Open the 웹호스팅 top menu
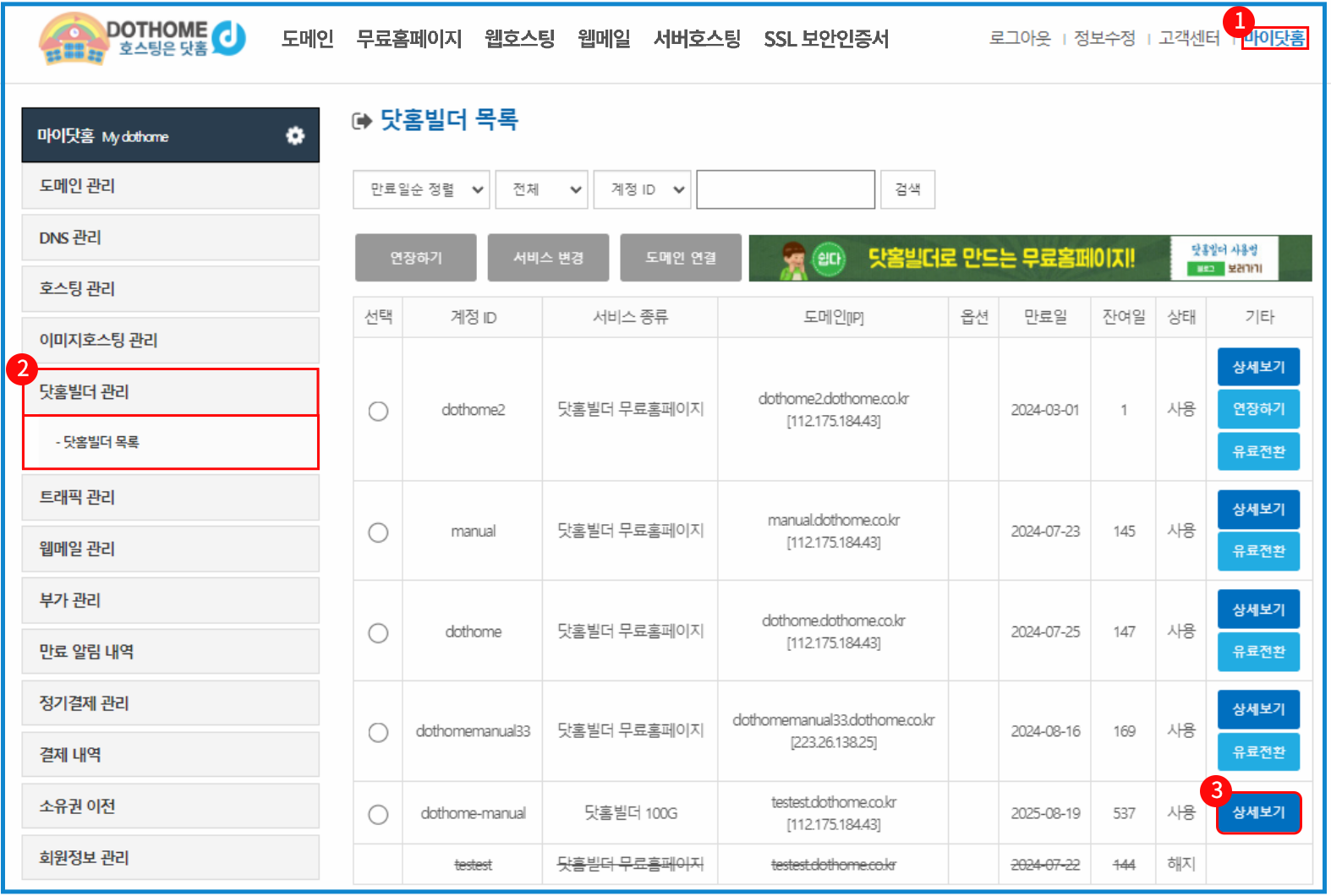Image resolution: width=1331 pixels, height=896 pixels. [x=519, y=39]
